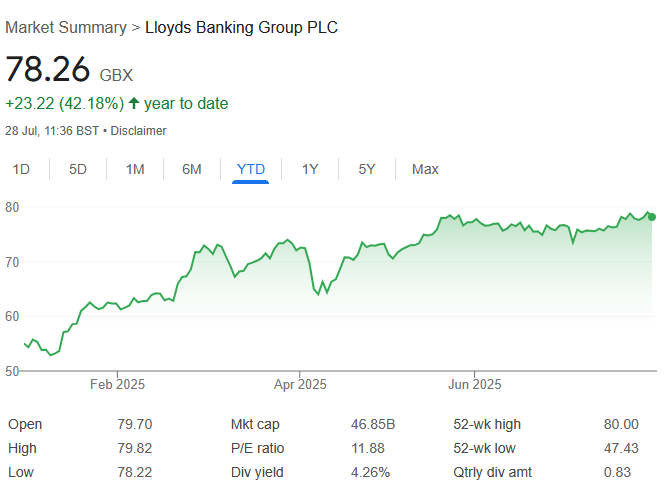668x493 pixels.
Task: Click the green current-price dot on the chart
Action: coord(652,216)
